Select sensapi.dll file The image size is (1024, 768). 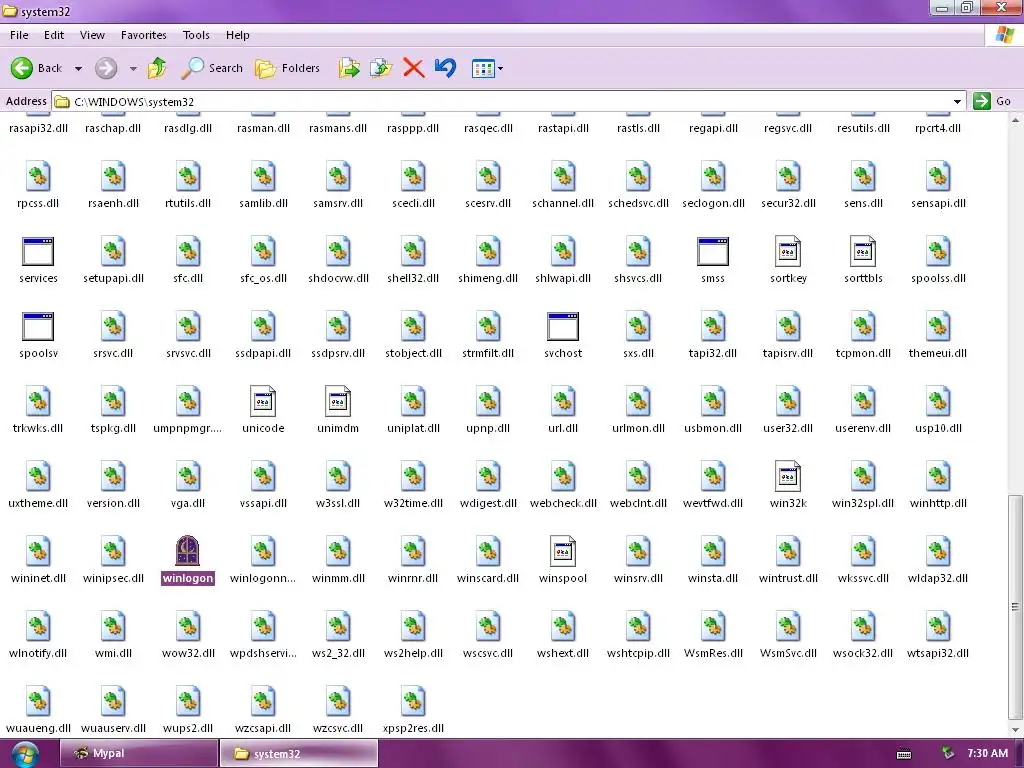pyautogui.click(x=938, y=185)
